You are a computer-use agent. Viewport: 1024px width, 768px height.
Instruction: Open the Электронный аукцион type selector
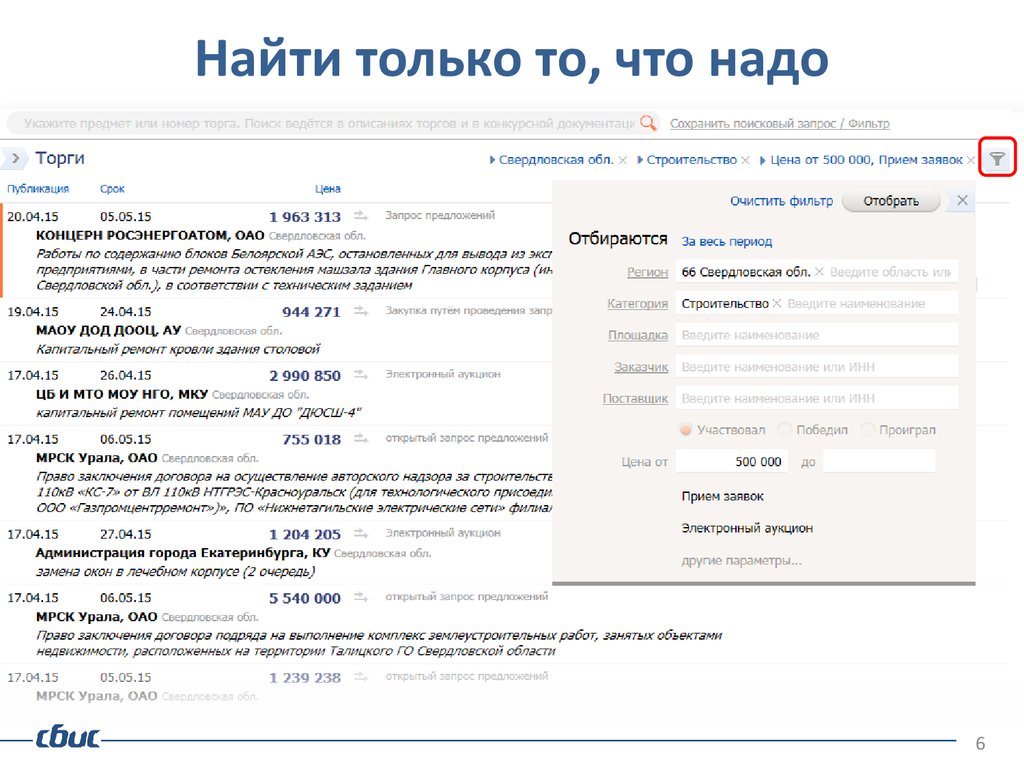(747, 528)
